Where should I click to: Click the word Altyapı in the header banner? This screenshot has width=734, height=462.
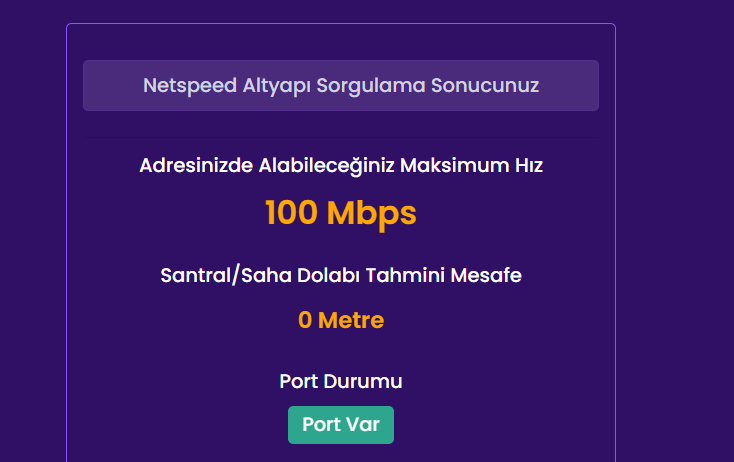pyautogui.click(x=277, y=85)
